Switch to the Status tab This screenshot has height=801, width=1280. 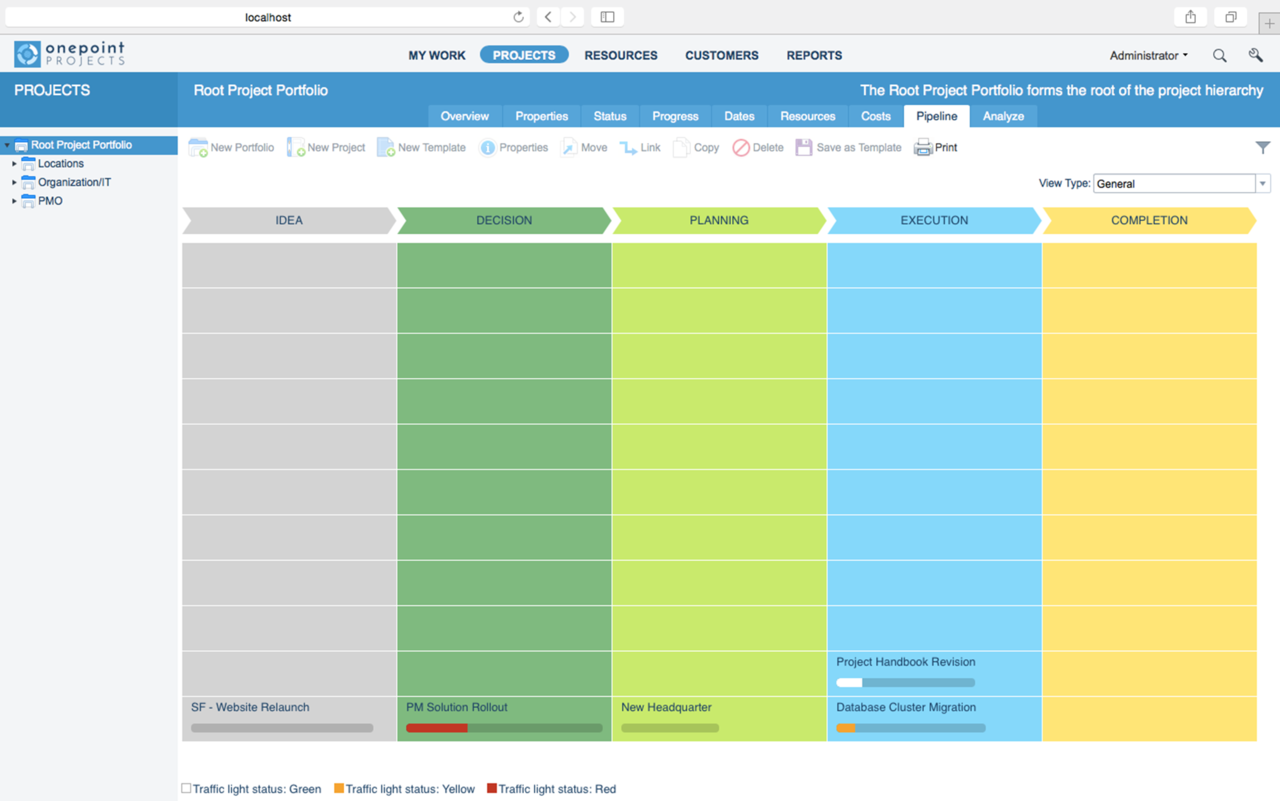point(610,116)
